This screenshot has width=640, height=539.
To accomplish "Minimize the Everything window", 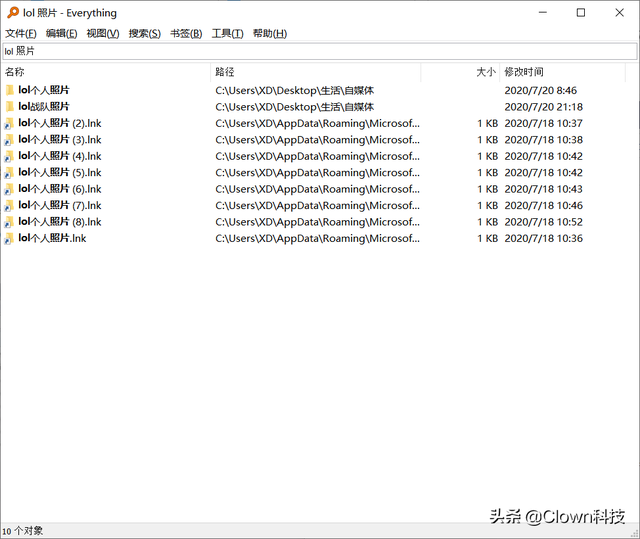I will (542, 13).
